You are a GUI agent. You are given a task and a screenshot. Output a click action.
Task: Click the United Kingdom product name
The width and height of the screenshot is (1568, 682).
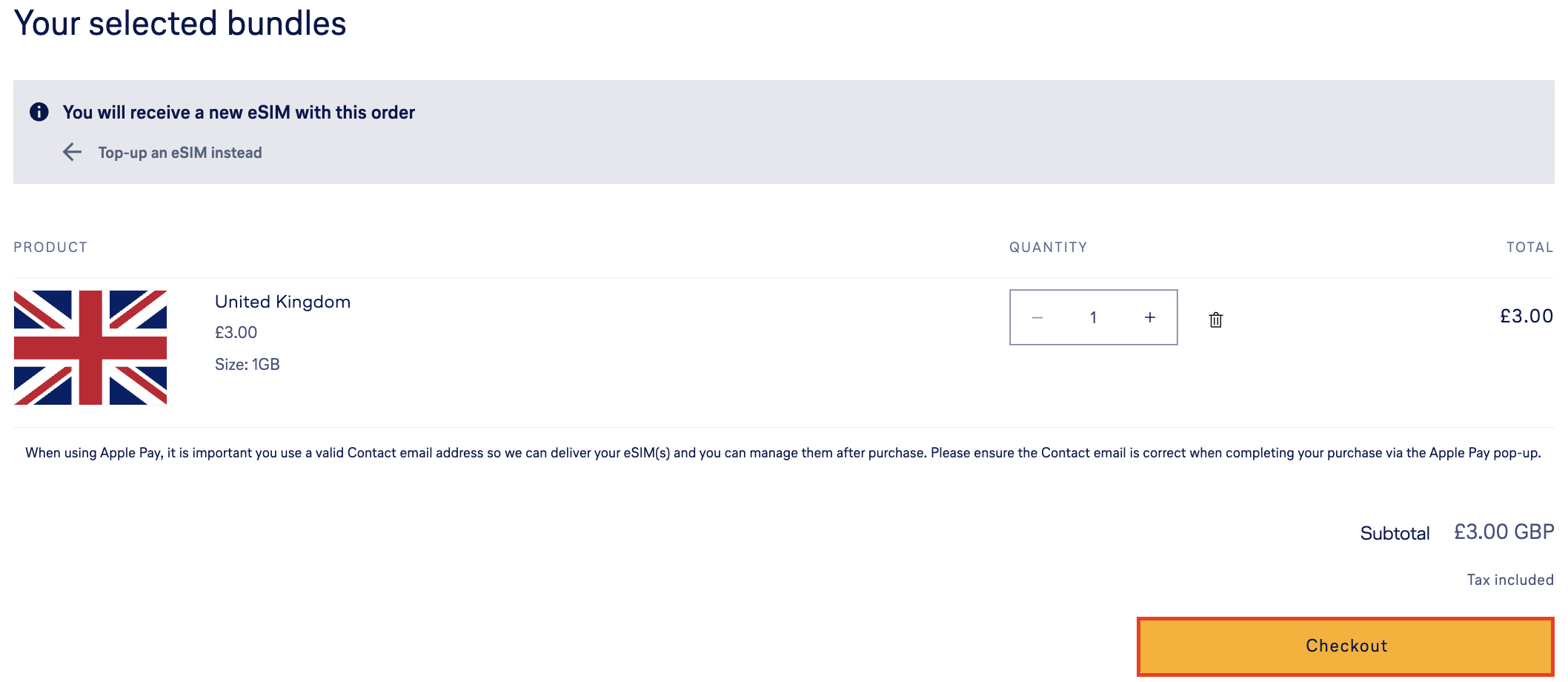click(x=282, y=301)
